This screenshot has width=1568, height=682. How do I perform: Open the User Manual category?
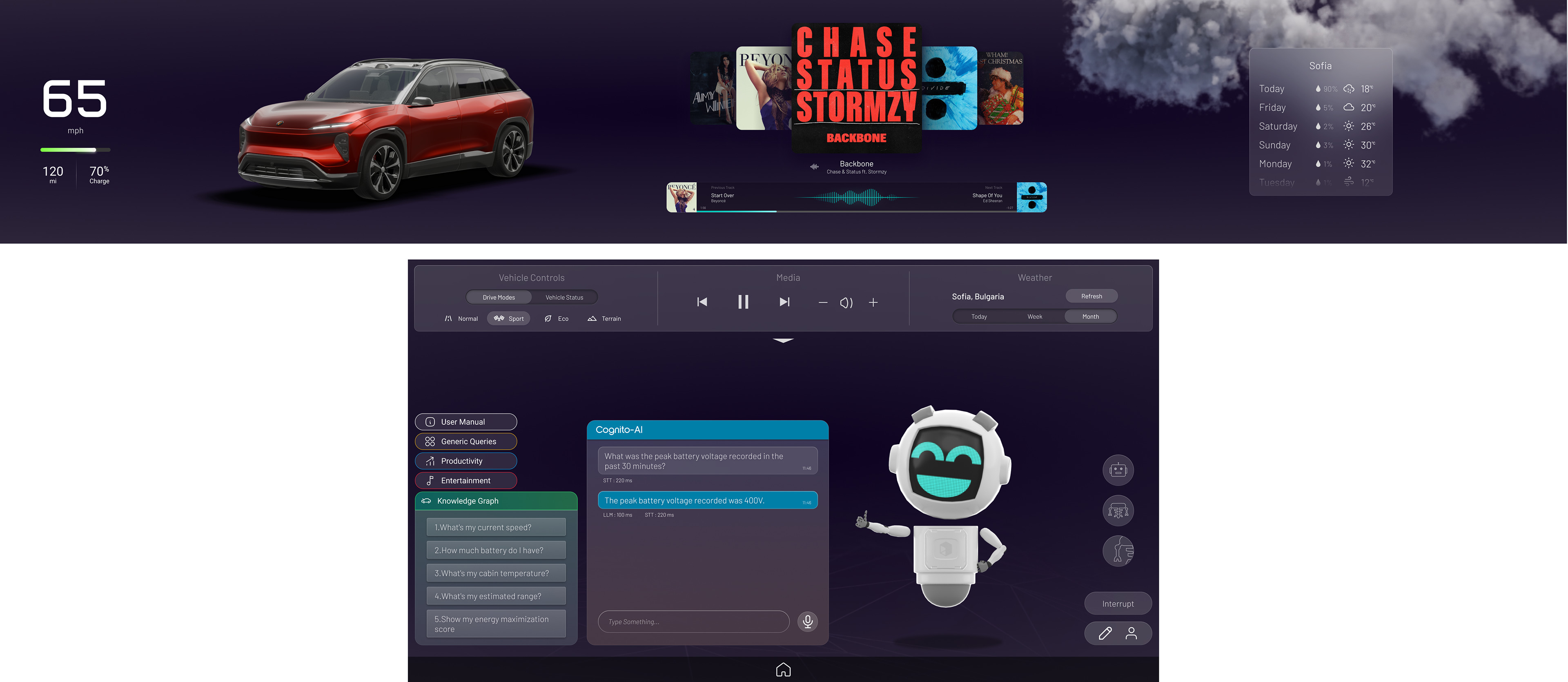click(x=466, y=422)
